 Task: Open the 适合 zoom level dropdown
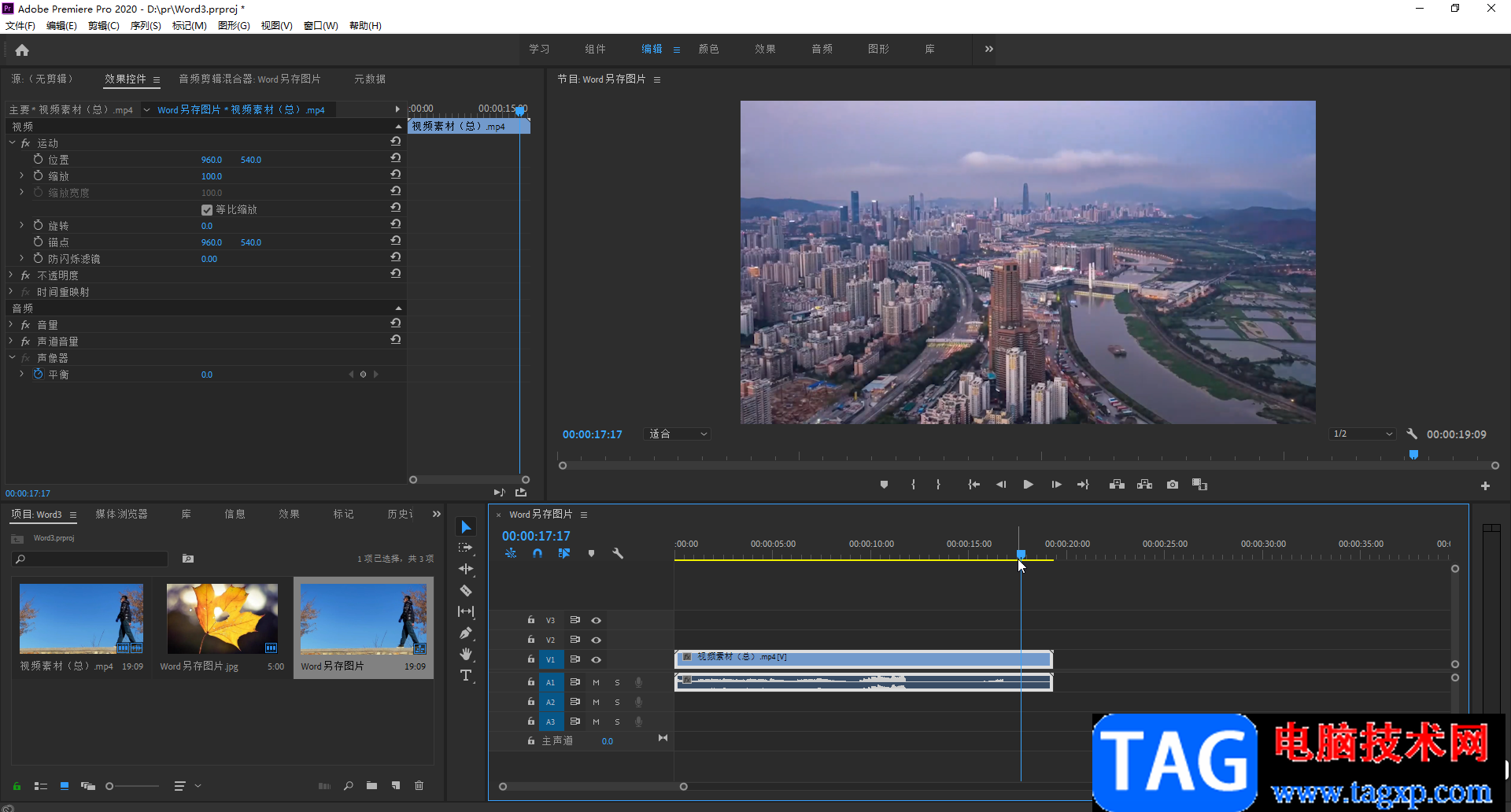click(677, 434)
